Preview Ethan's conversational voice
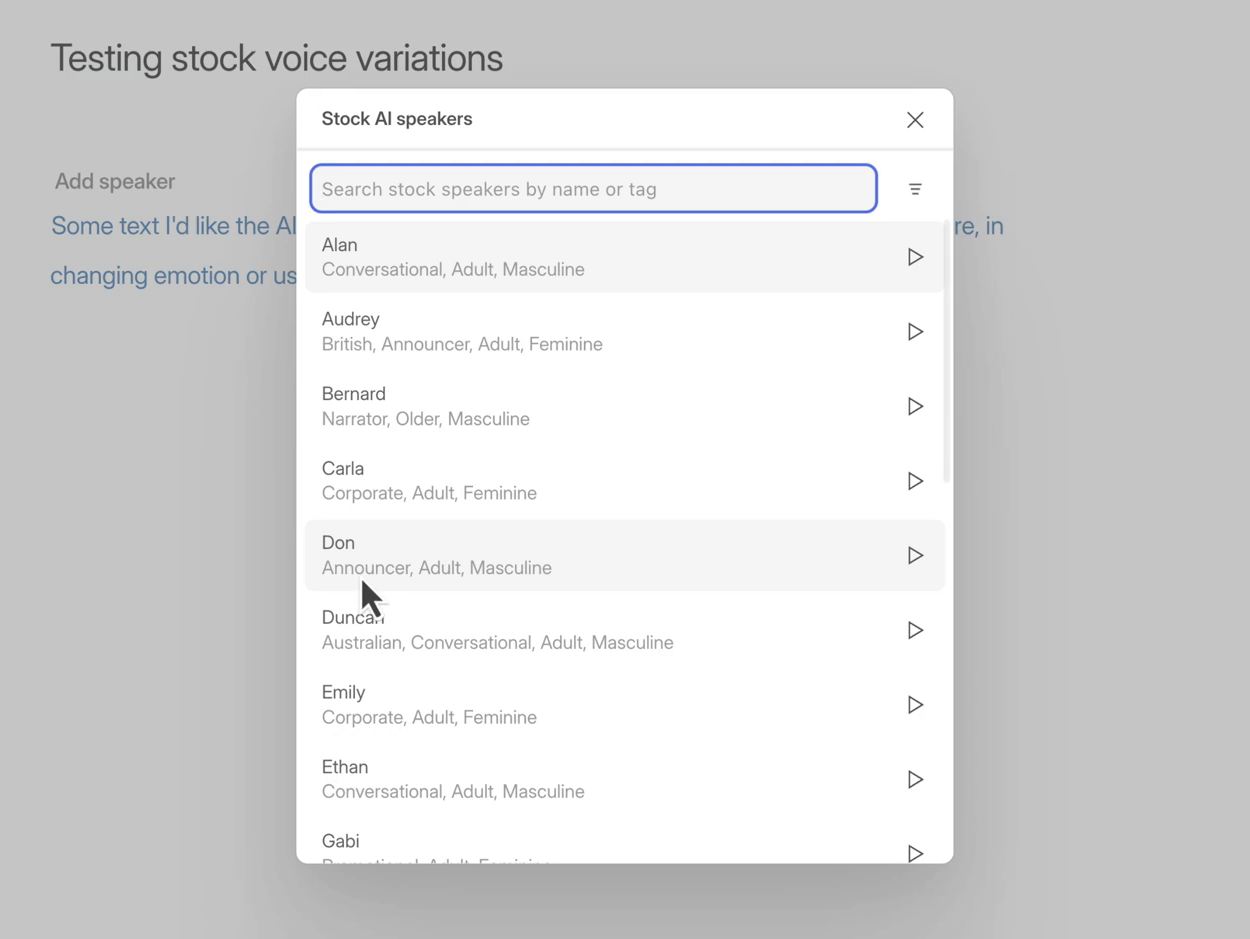The image size is (1250, 939). [x=915, y=779]
